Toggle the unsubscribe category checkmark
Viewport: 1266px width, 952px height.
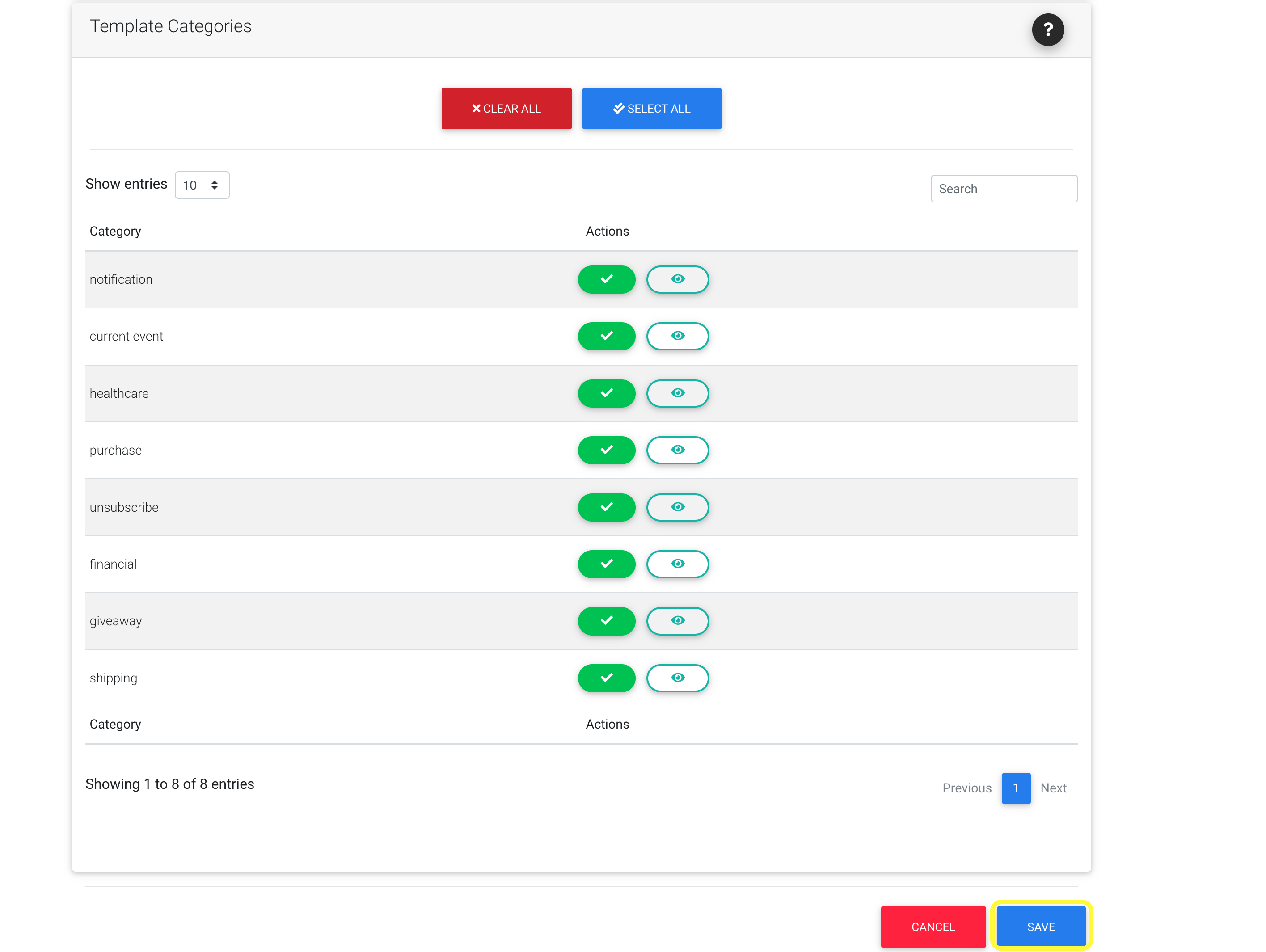pos(607,507)
